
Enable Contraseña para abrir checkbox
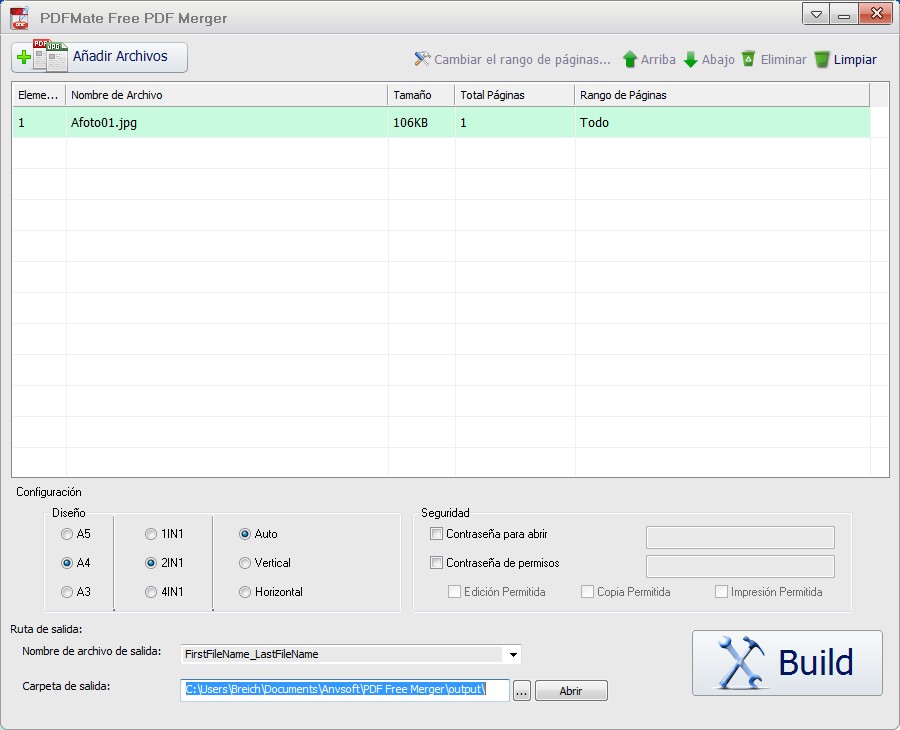pos(436,534)
